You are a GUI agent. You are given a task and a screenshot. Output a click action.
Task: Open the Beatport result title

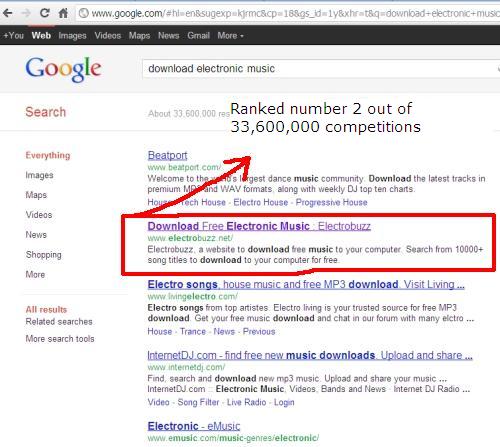click(x=167, y=155)
